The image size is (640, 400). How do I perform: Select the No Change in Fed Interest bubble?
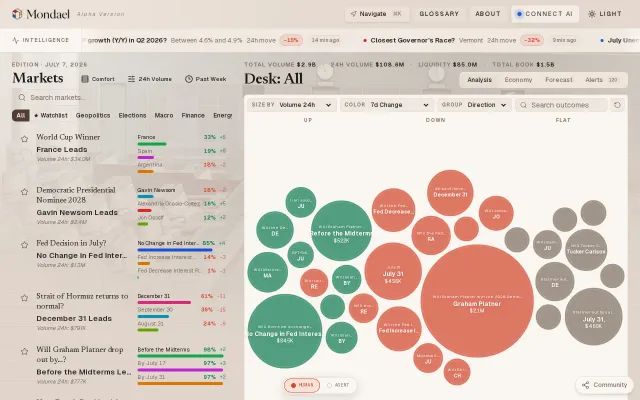[x=284, y=331]
